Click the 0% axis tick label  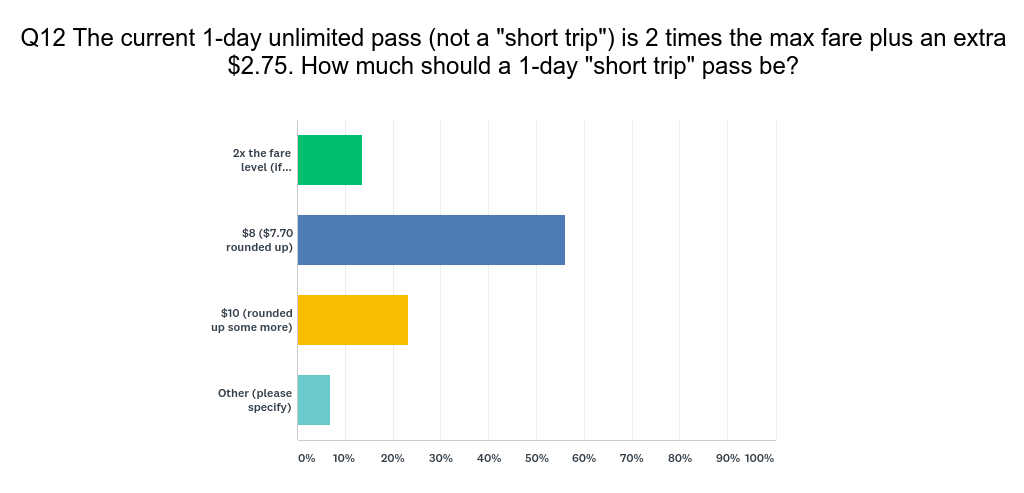pos(306,458)
